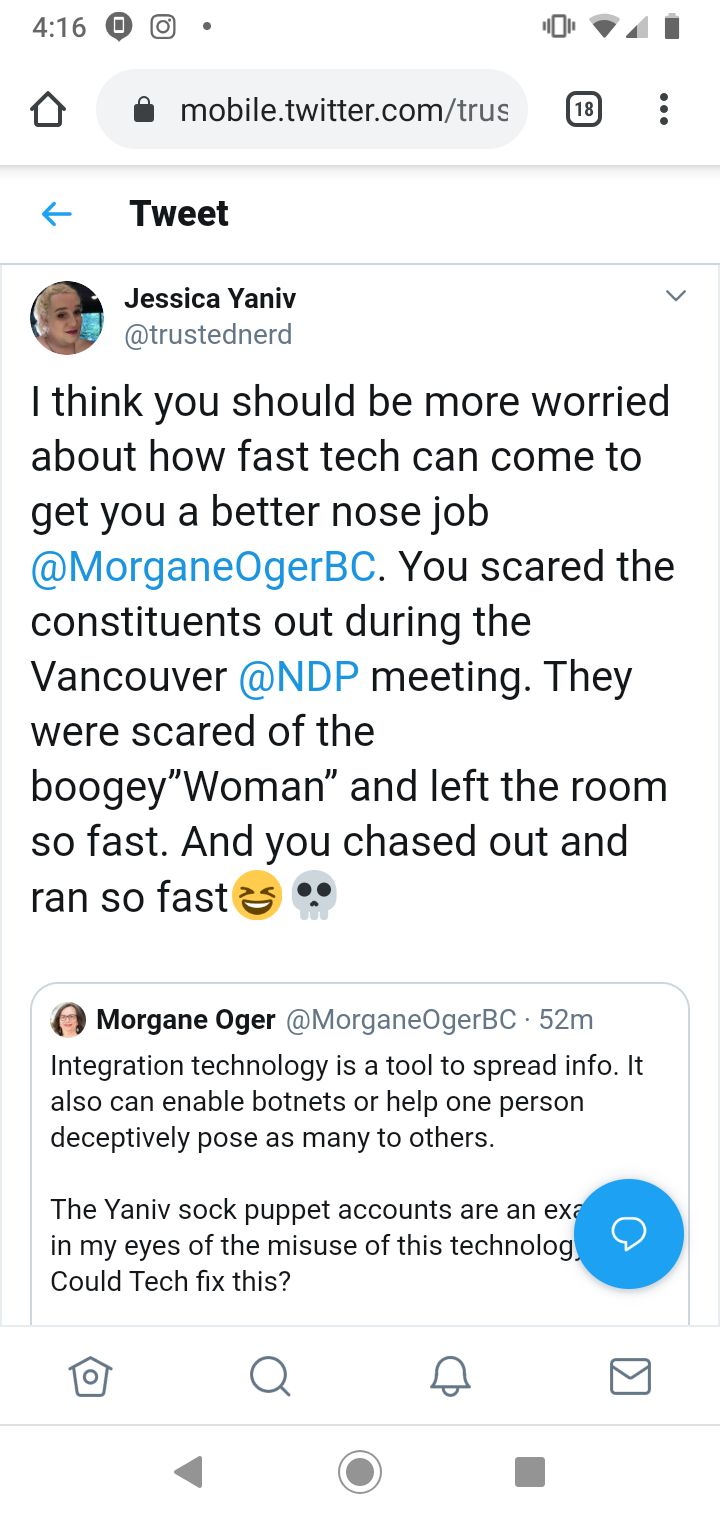Open the Messages envelope tab
720x1520 pixels.
(630, 1376)
